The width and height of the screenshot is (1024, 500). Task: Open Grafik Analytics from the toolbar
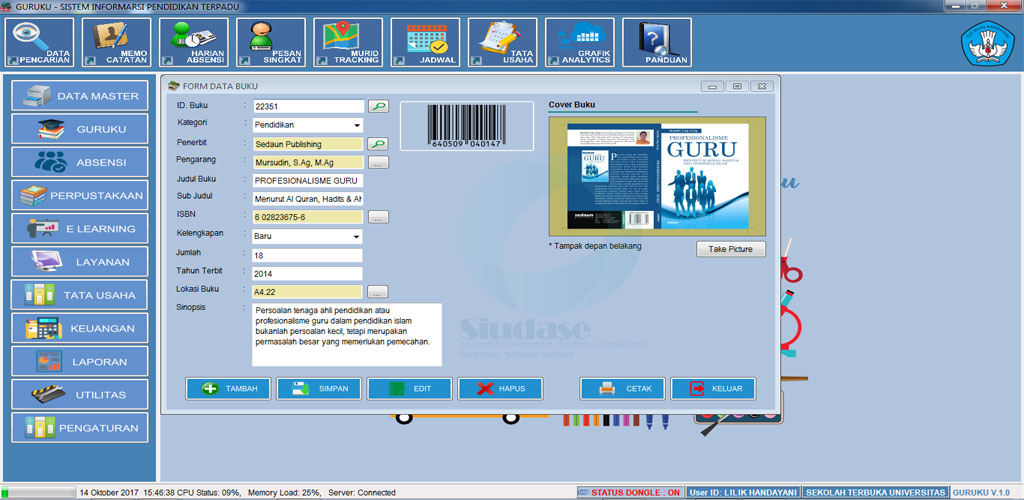point(580,43)
